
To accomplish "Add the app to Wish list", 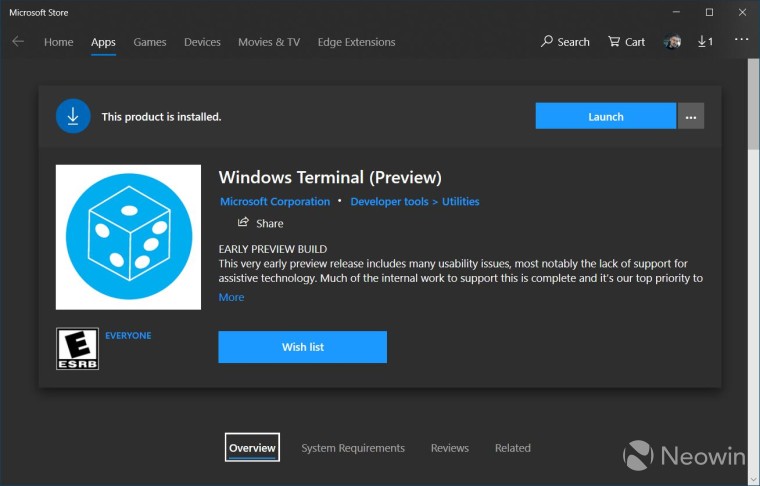I will coord(302,347).
